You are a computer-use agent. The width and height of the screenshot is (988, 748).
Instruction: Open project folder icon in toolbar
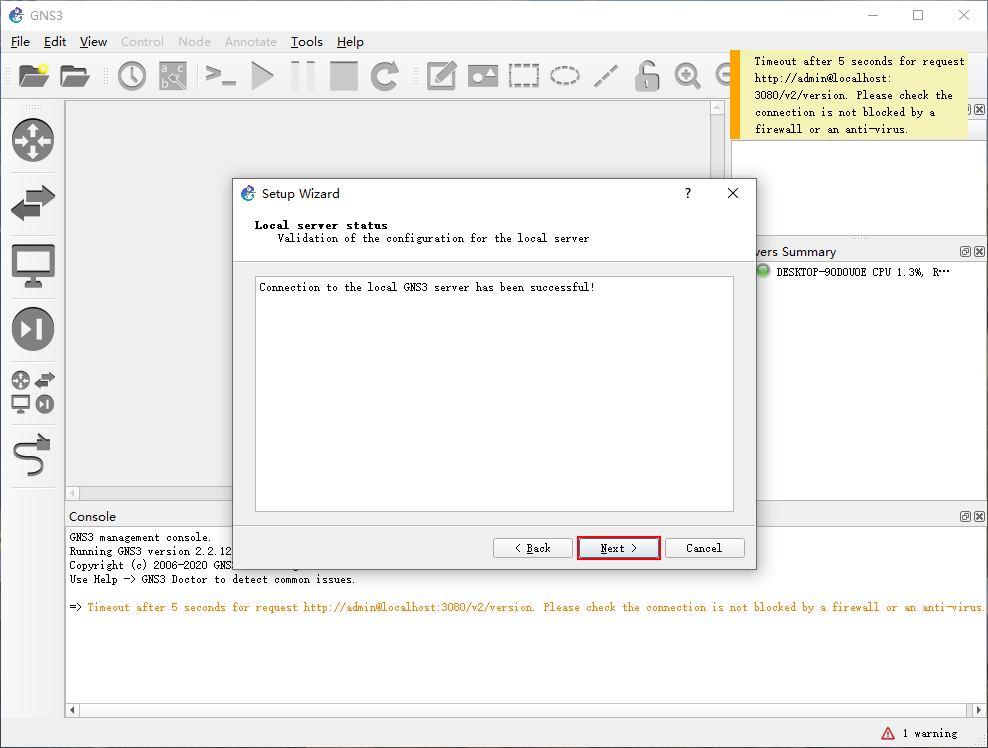tap(75, 76)
